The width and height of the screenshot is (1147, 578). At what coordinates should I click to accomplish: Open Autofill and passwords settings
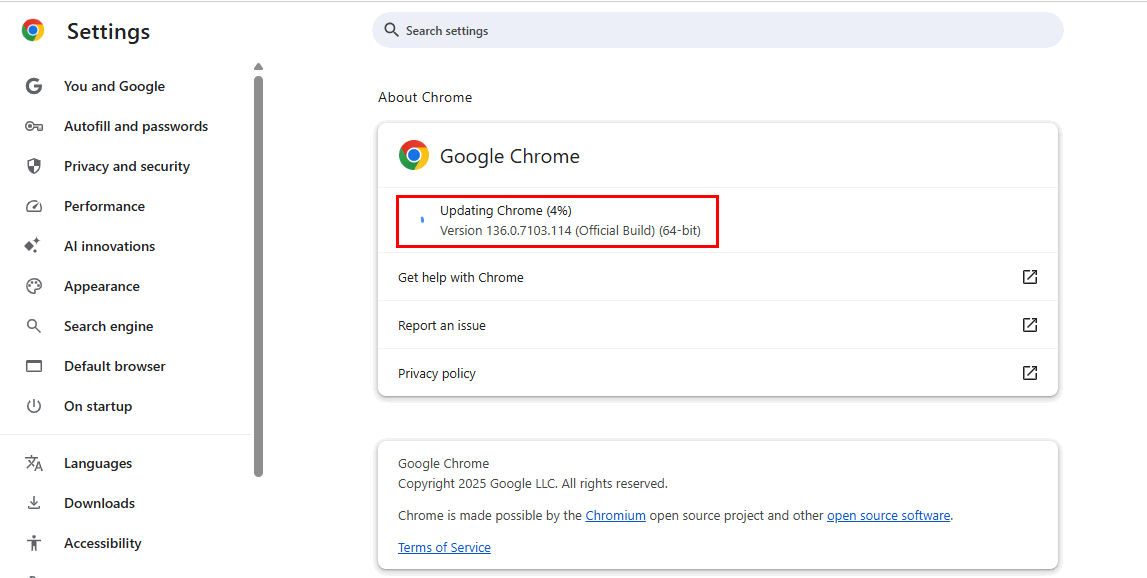136,127
